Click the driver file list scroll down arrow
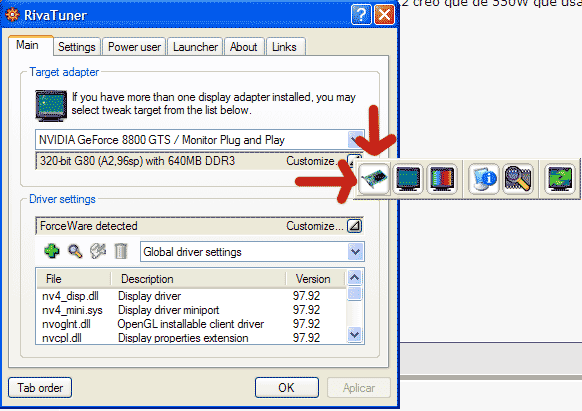This screenshot has width=582, height=411. click(x=355, y=335)
